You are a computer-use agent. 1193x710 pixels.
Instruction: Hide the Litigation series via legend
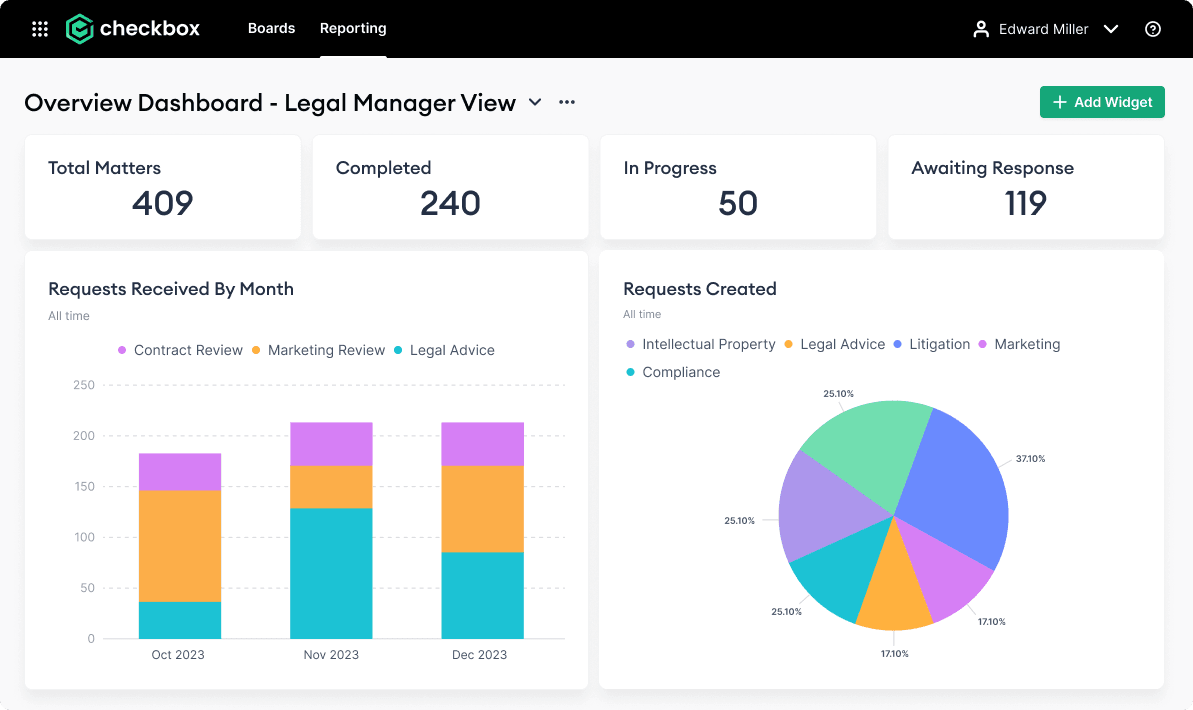coord(932,344)
